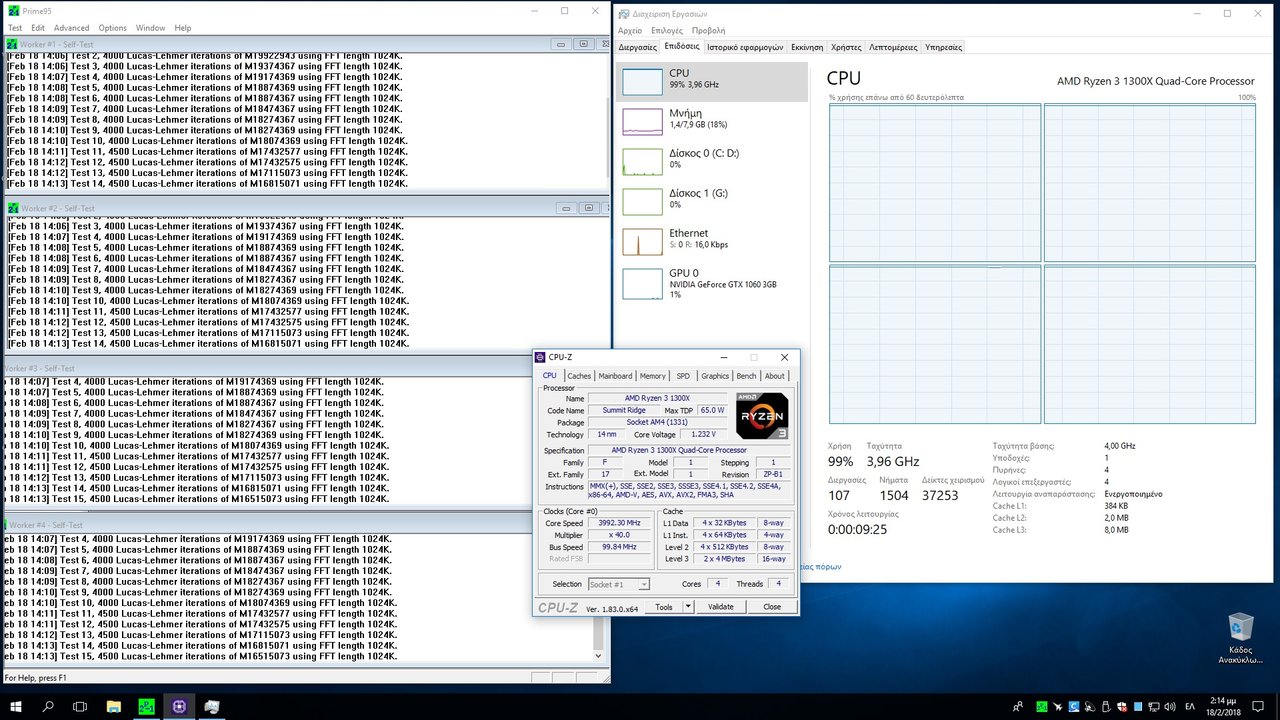Click the Task Manager title bar icon
The width and height of the screenshot is (1280, 720).
click(624, 13)
